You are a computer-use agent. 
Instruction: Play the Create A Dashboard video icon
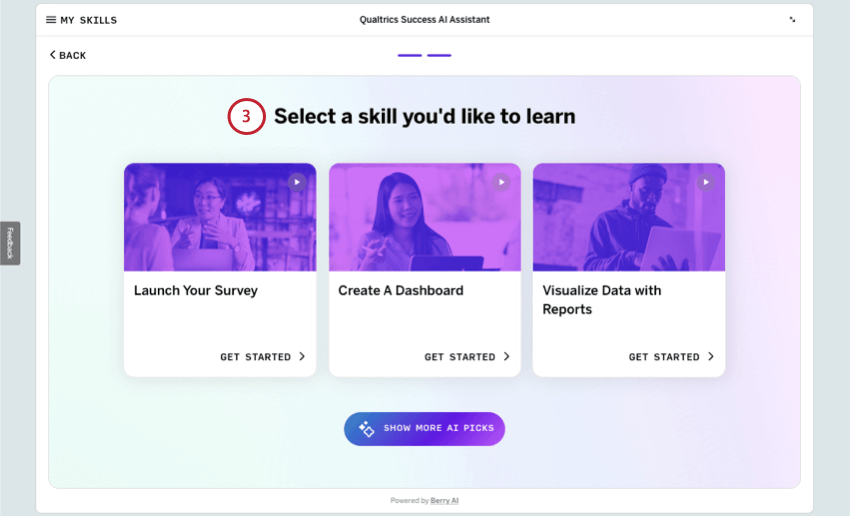tap(501, 182)
